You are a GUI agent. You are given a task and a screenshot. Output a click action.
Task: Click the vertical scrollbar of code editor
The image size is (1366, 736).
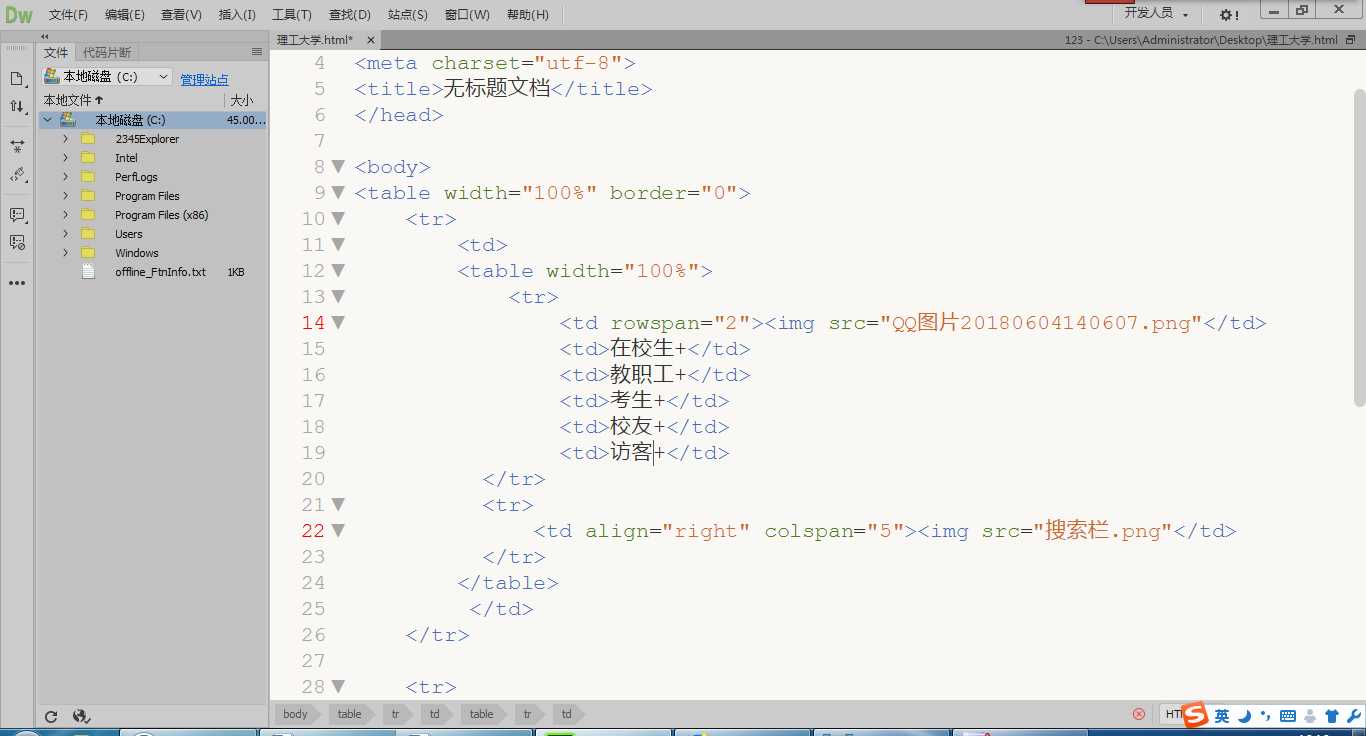[1359, 247]
